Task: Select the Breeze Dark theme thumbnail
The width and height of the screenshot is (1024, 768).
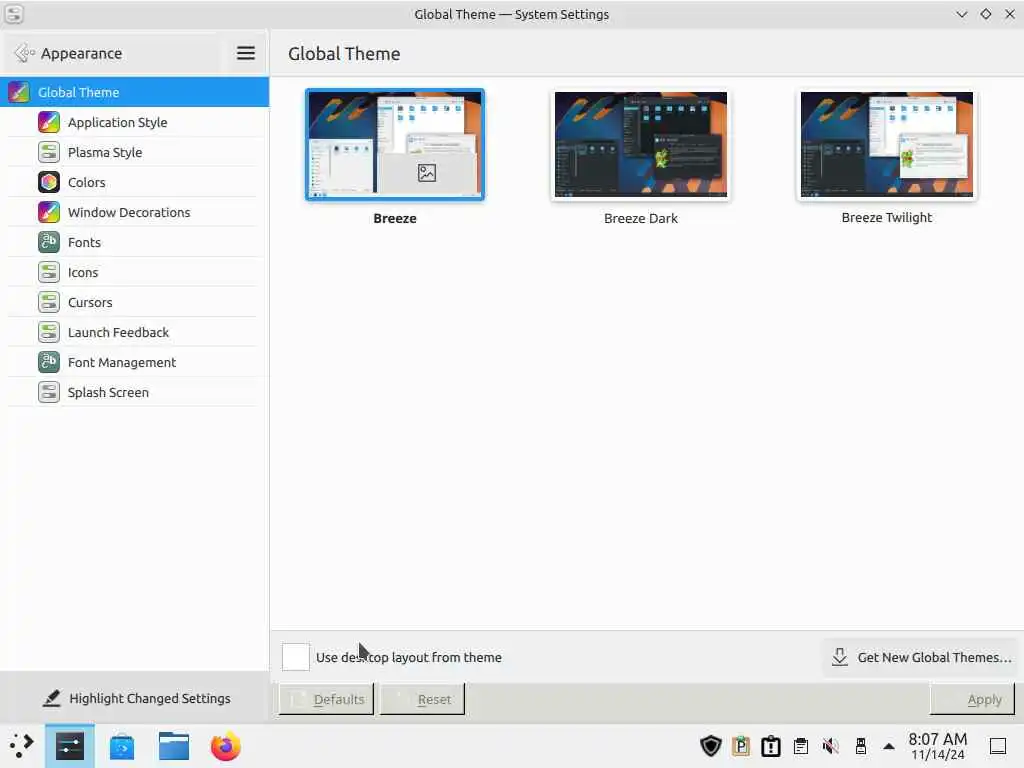Action: (x=641, y=144)
